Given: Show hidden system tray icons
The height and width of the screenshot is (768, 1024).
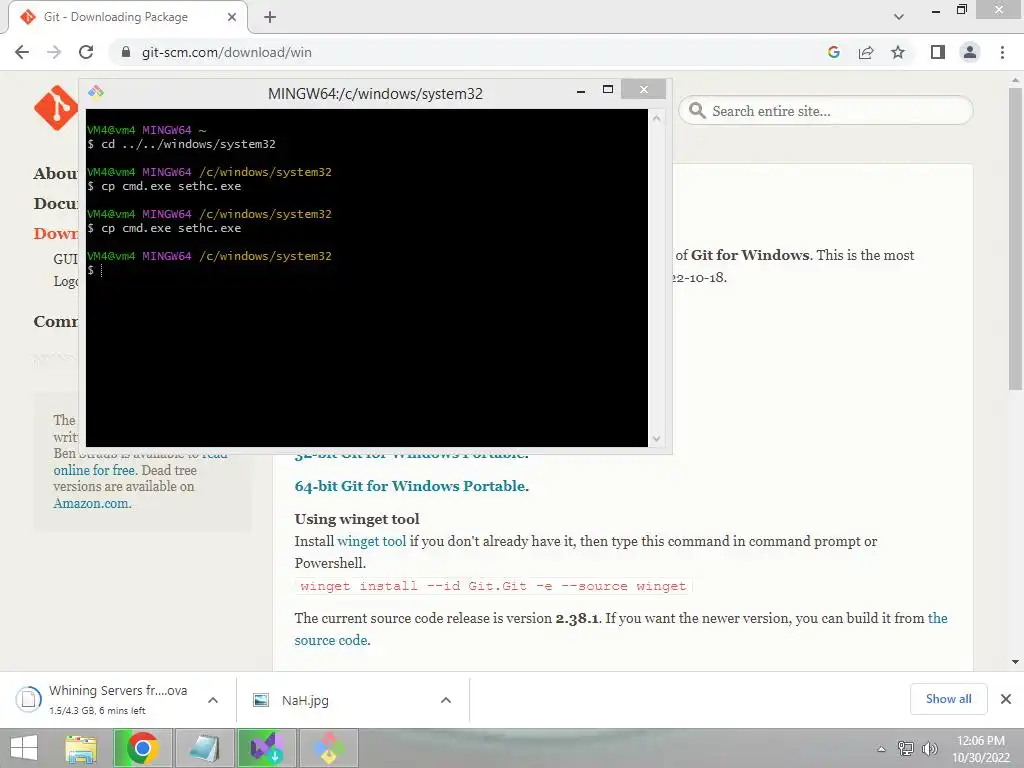Looking at the screenshot, I should [x=881, y=749].
